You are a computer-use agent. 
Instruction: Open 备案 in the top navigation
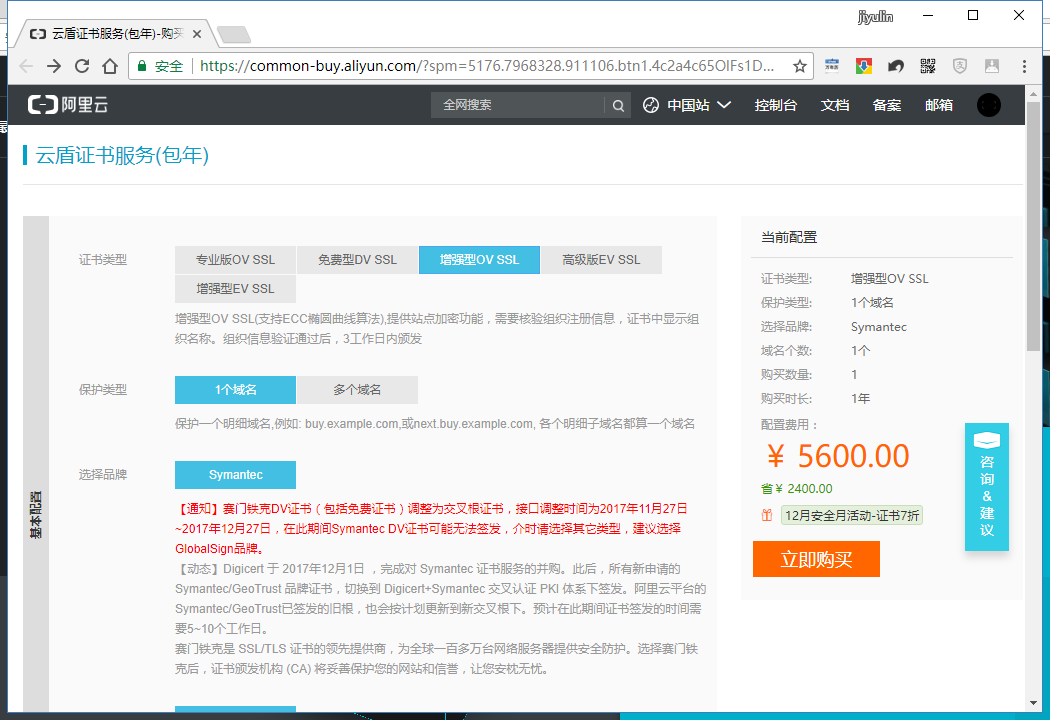(x=887, y=105)
